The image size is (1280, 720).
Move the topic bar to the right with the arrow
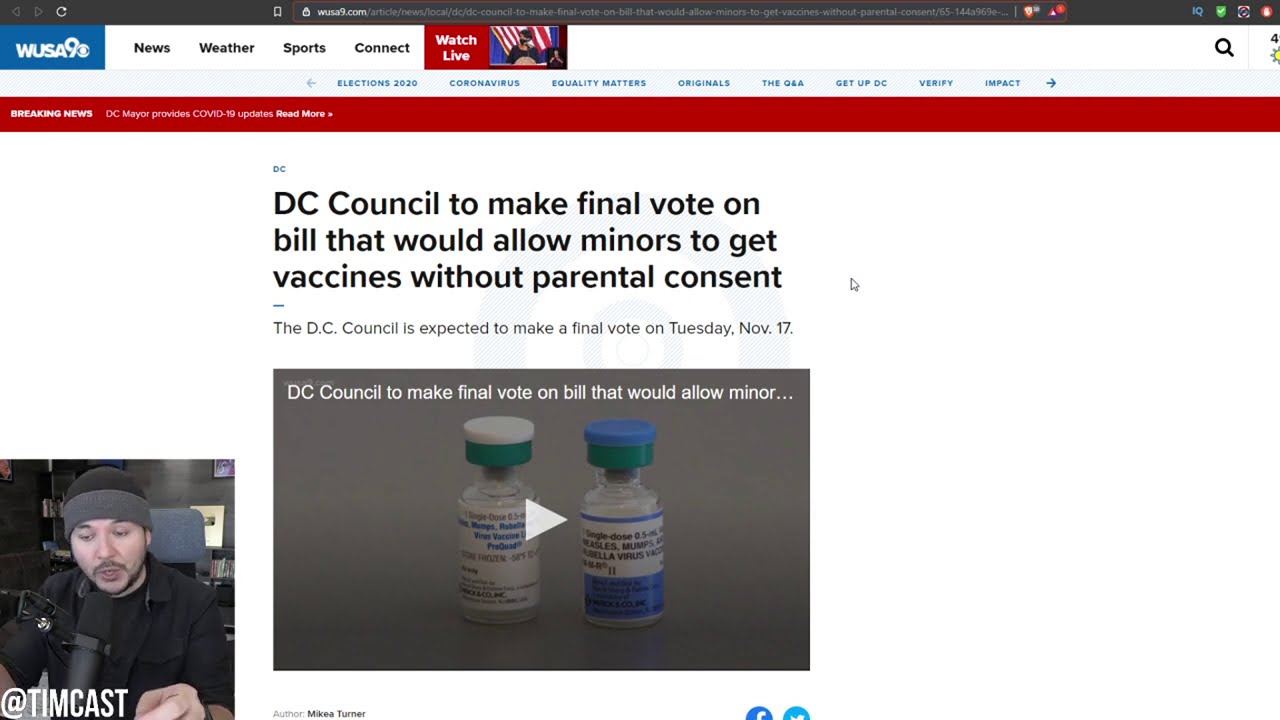pos(1051,83)
